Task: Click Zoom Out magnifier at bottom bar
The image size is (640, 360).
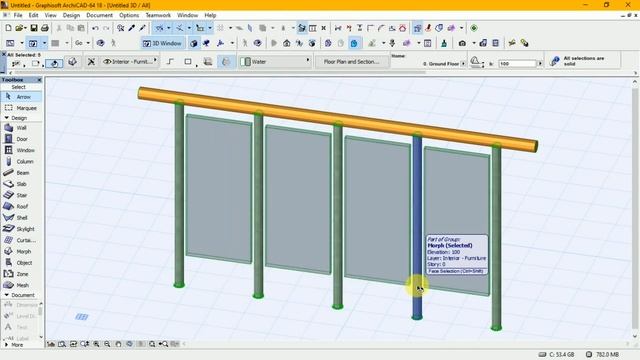Action: coord(107,344)
